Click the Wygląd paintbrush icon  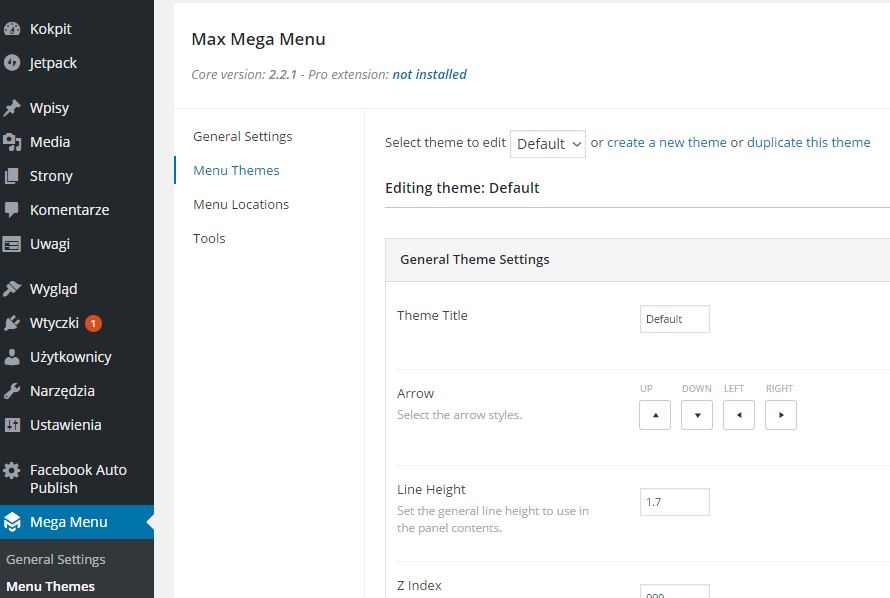[x=12, y=289]
